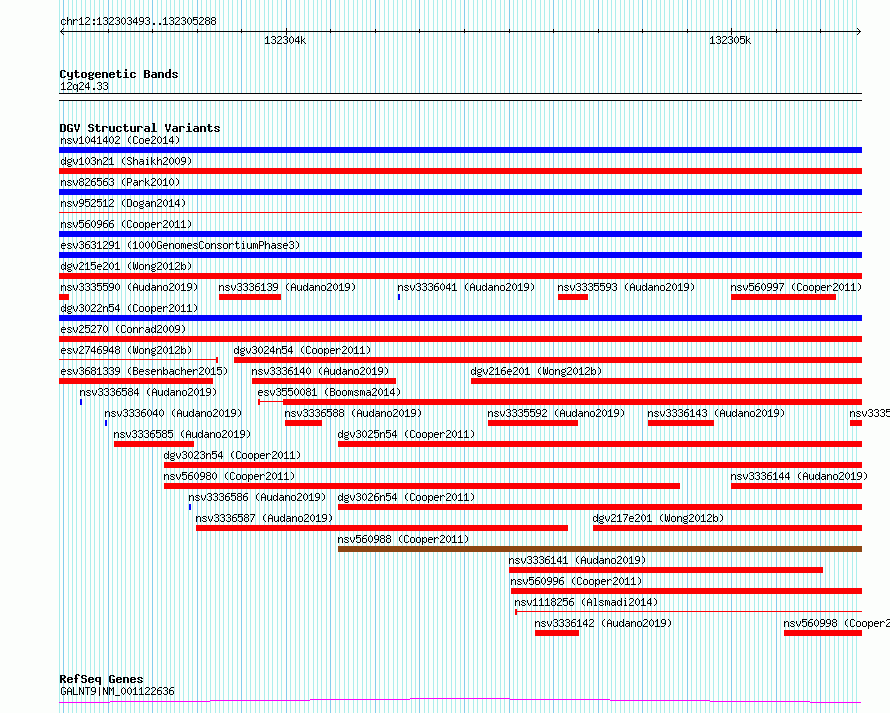890x713 pixels.
Task: Click dgv217e201 (Wong2012b) label
Action: click(x=658, y=518)
